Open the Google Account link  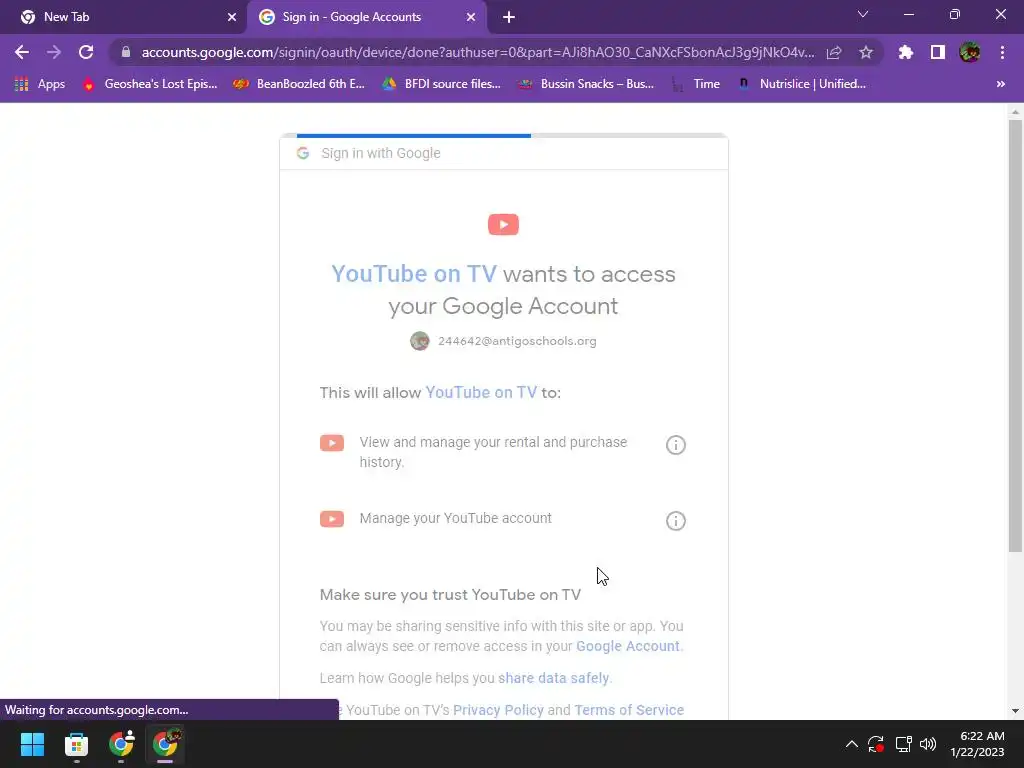pos(628,646)
